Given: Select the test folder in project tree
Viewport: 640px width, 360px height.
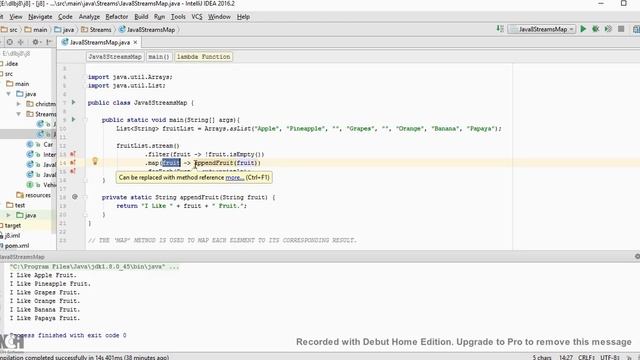Looking at the screenshot, I should coord(16,205).
